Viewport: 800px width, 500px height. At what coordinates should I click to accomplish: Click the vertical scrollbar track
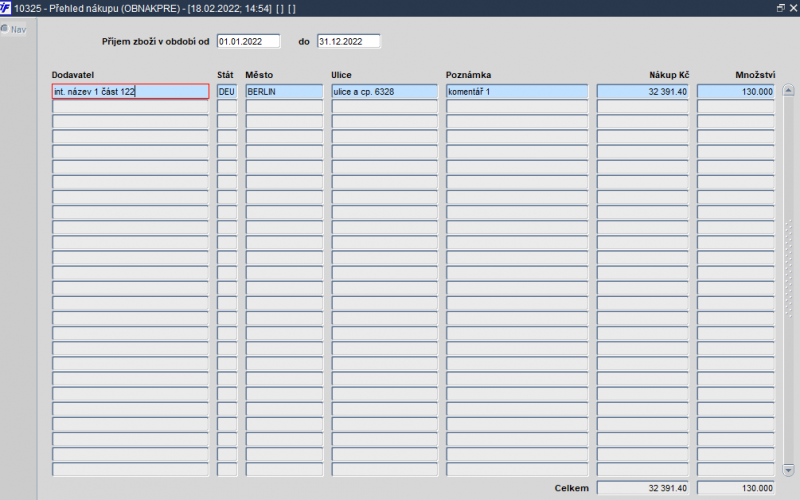point(788,280)
